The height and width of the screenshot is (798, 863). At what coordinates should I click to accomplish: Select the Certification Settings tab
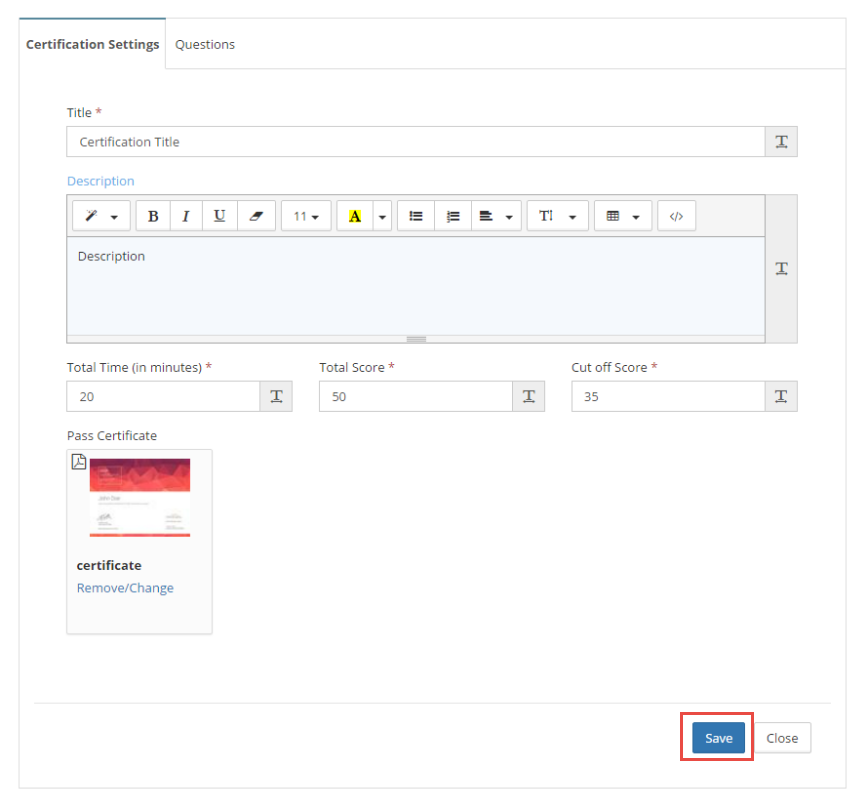[92, 44]
